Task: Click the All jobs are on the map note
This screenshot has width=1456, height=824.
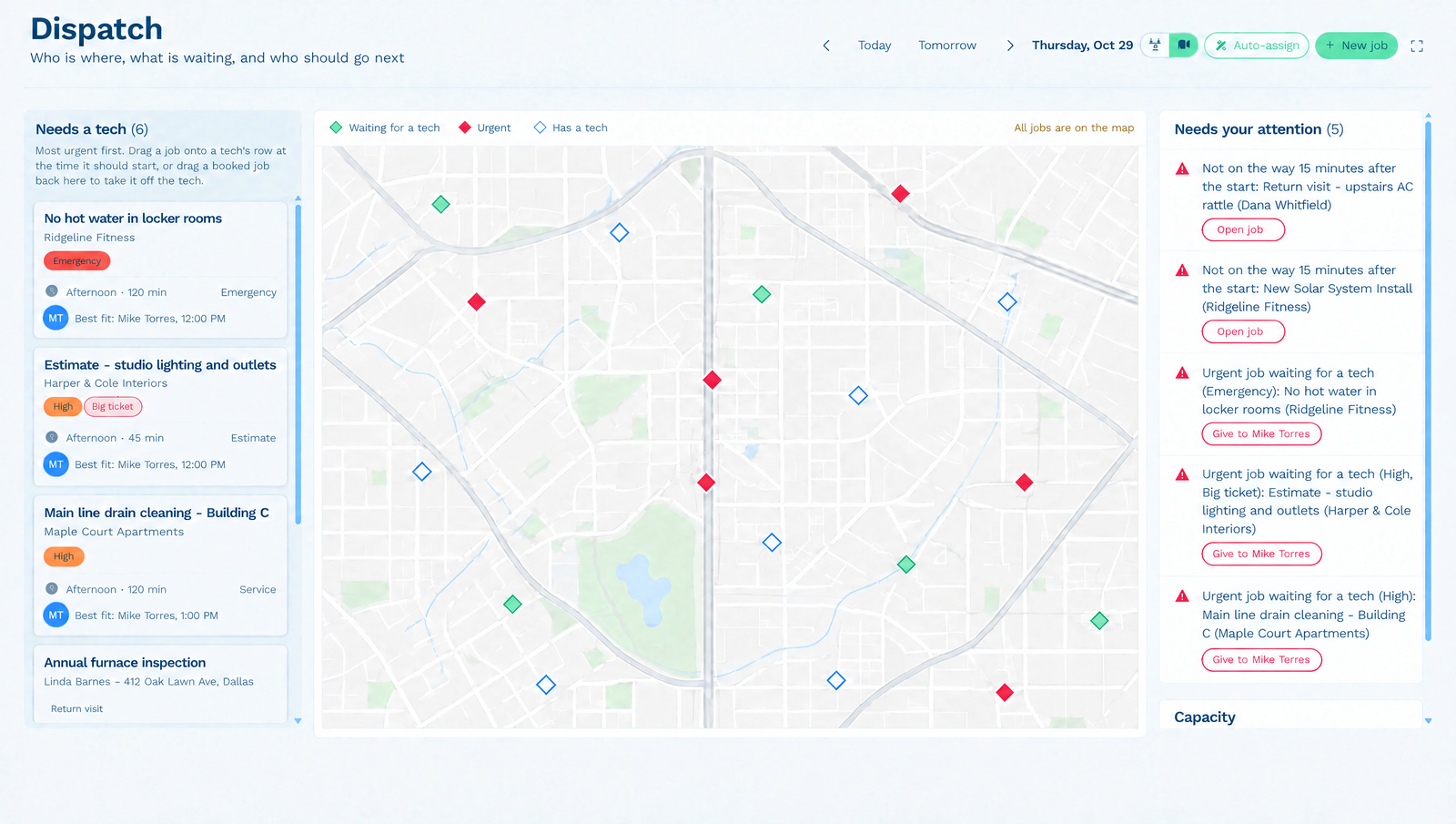Action: 1074,127
